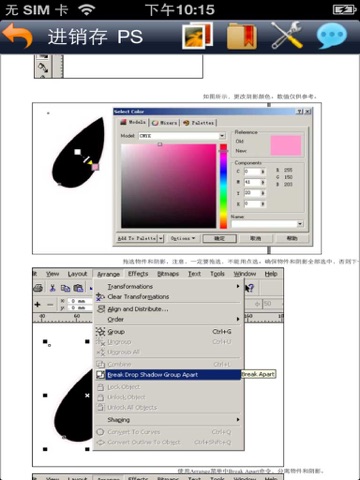Open the Add To Palette dropdown arrow
This screenshot has width=360, height=480.
[161, 238]
